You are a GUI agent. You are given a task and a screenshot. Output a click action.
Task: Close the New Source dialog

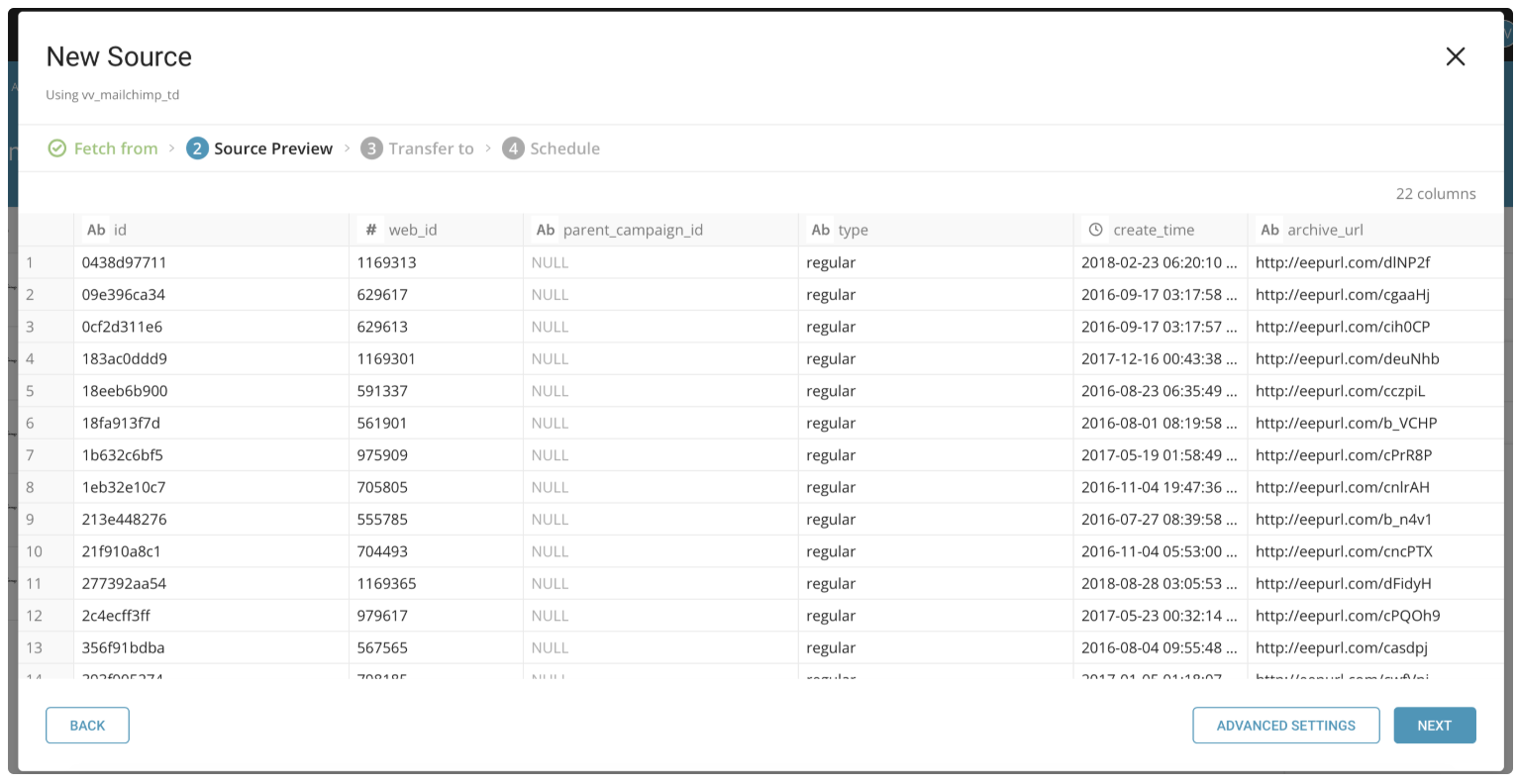1455,56
